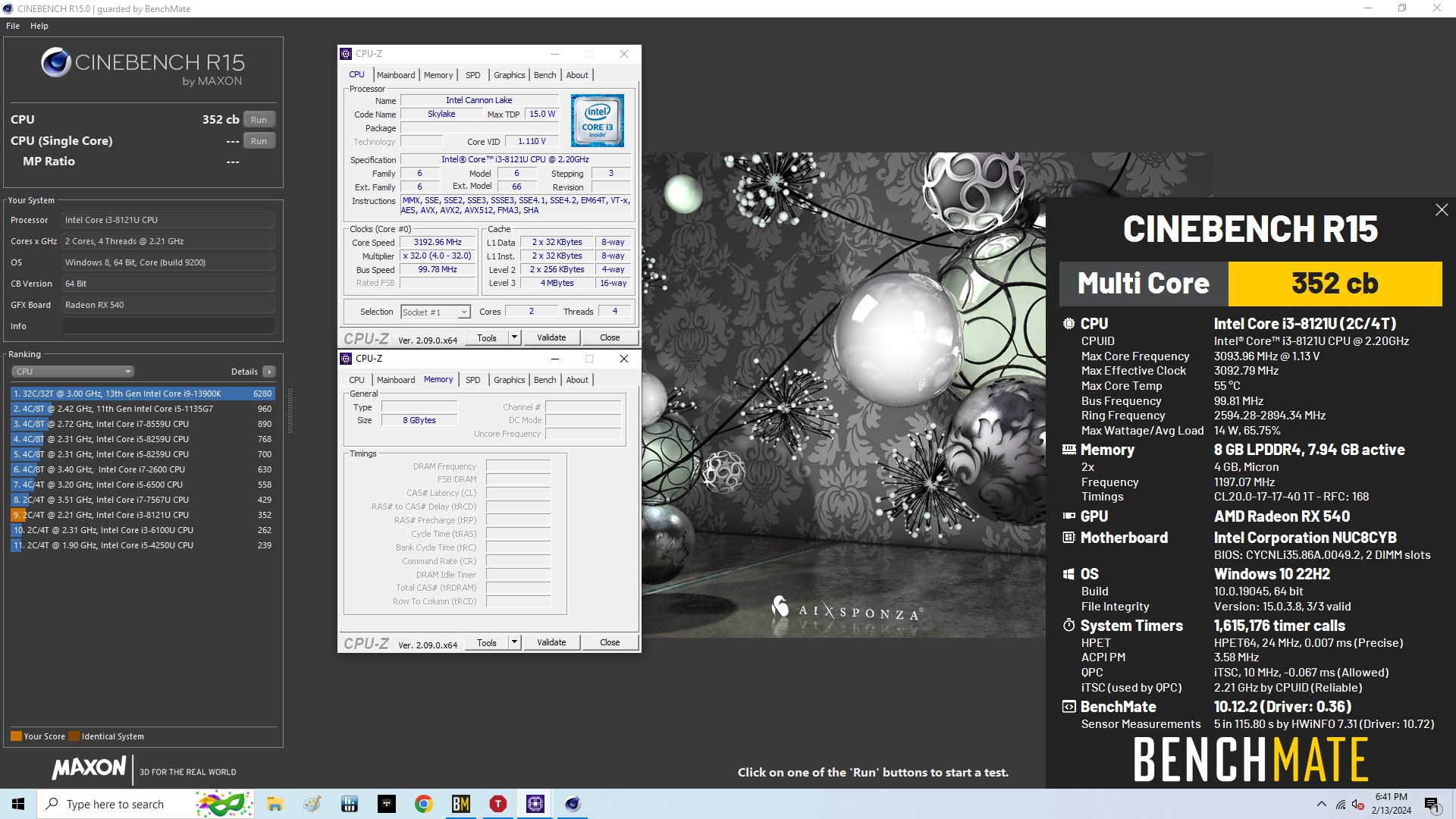Open the Windows Start menu

(x=18, y=804)
